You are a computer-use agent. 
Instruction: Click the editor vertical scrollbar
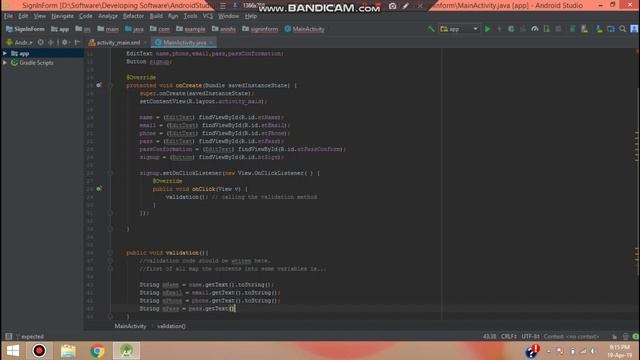tap(637, 184)
